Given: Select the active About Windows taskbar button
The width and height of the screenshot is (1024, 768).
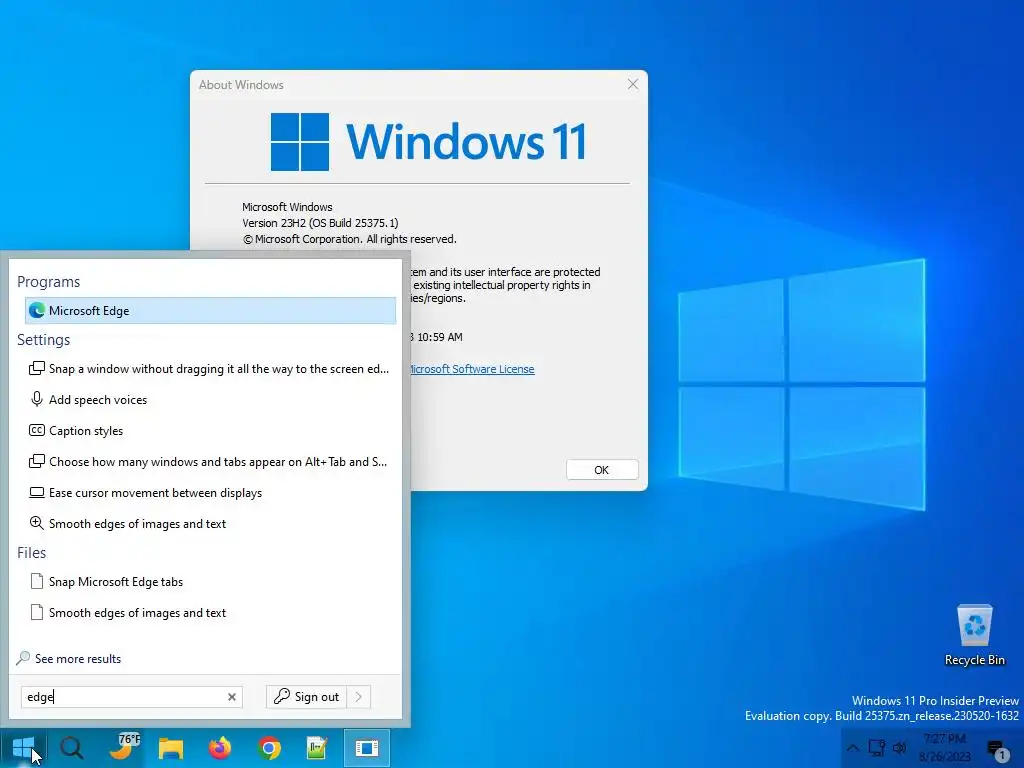Looking at the screenshot, I should 367,748.
